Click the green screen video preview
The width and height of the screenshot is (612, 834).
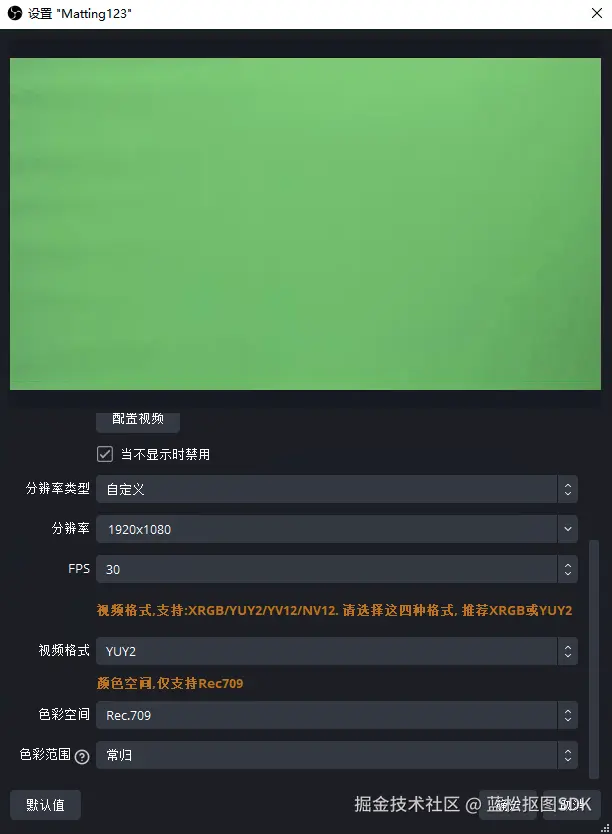click(x=305, y=224)
